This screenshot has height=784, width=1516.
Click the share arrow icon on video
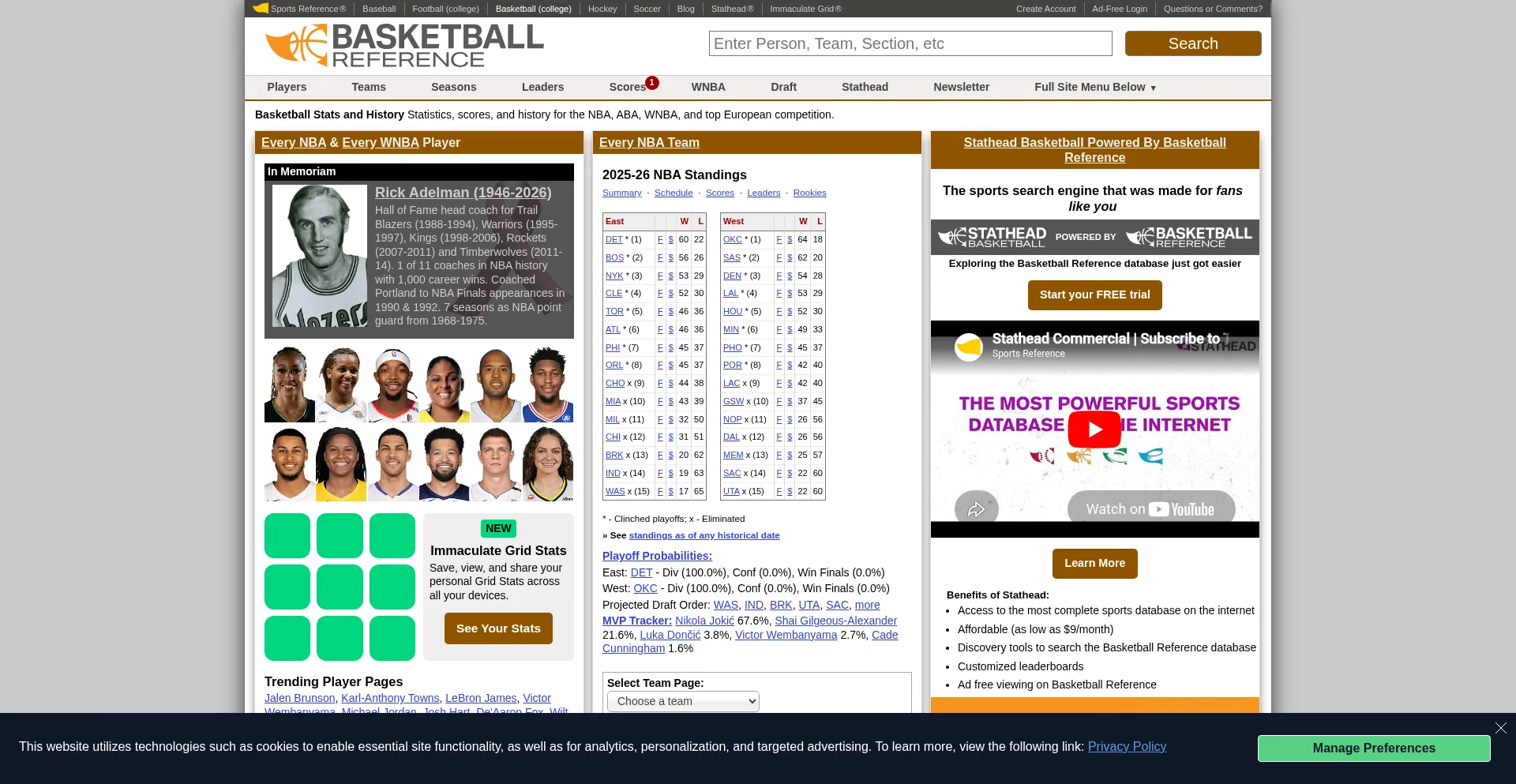click(976, 509)
